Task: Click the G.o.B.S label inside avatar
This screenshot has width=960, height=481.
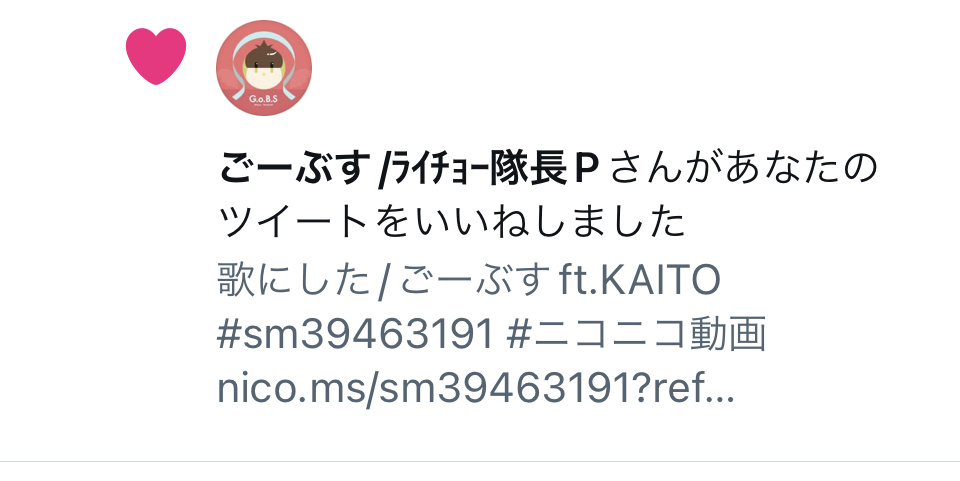Action: pyautogui.click(x=264, y=99)
